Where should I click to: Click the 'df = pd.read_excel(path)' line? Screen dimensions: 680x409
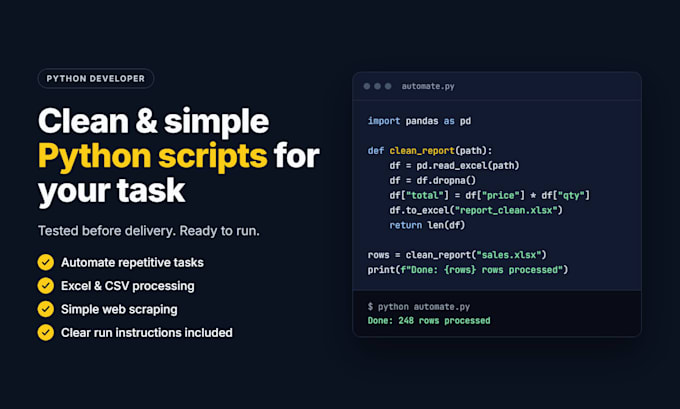click(x=454, y=166)
